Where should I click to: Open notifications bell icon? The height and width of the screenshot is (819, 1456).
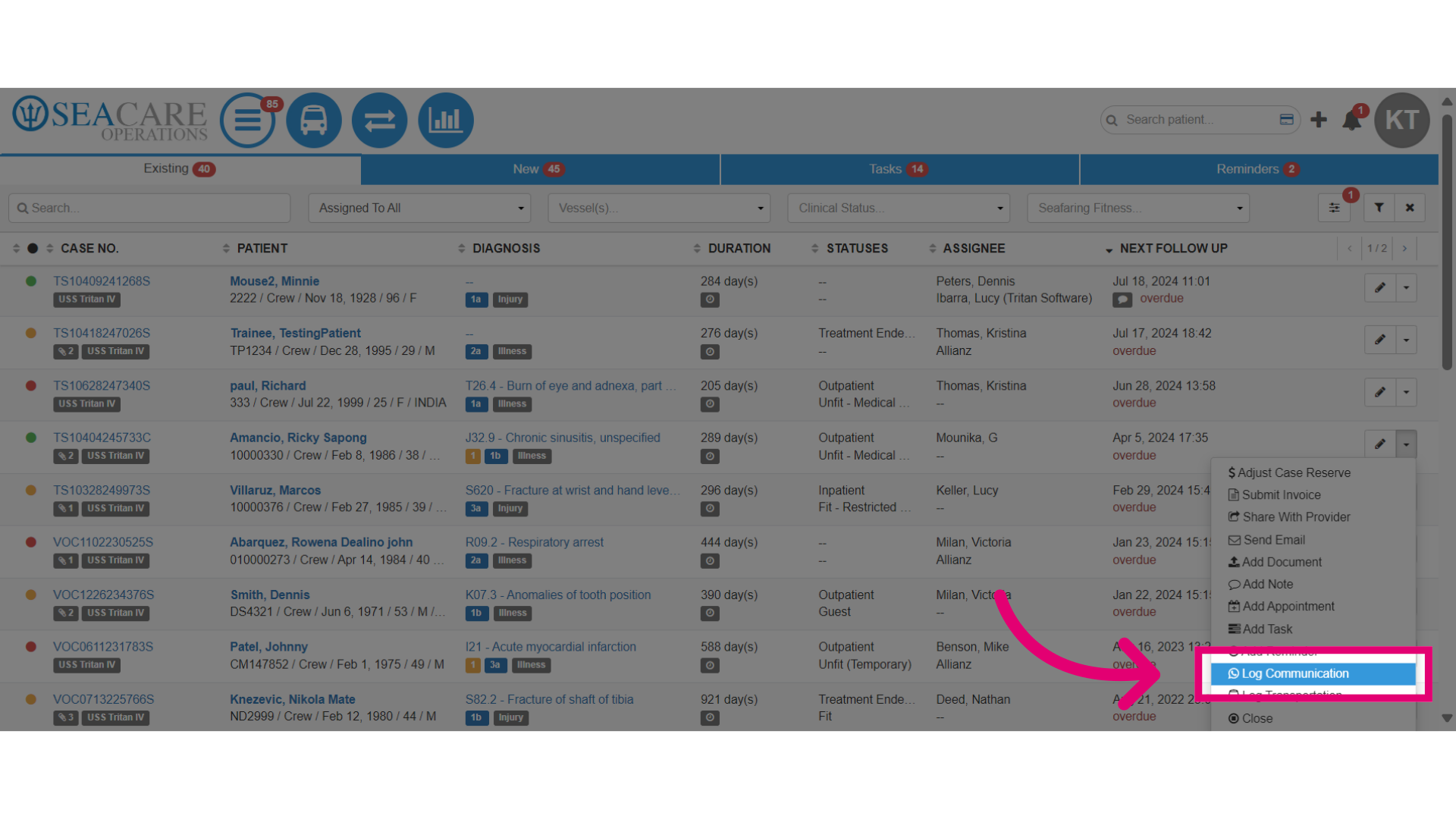(x=1352, y=120)
